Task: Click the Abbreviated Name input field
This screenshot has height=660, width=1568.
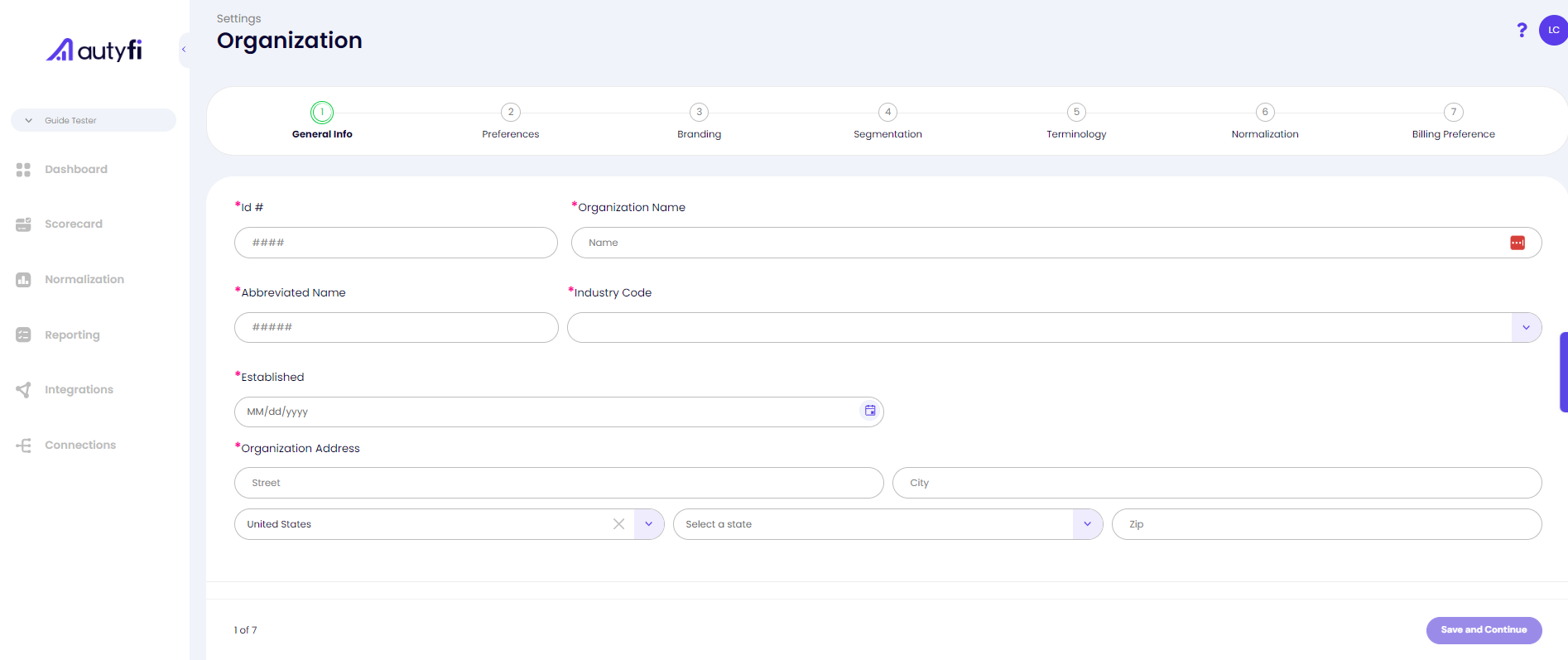Action: click(397, 327)
